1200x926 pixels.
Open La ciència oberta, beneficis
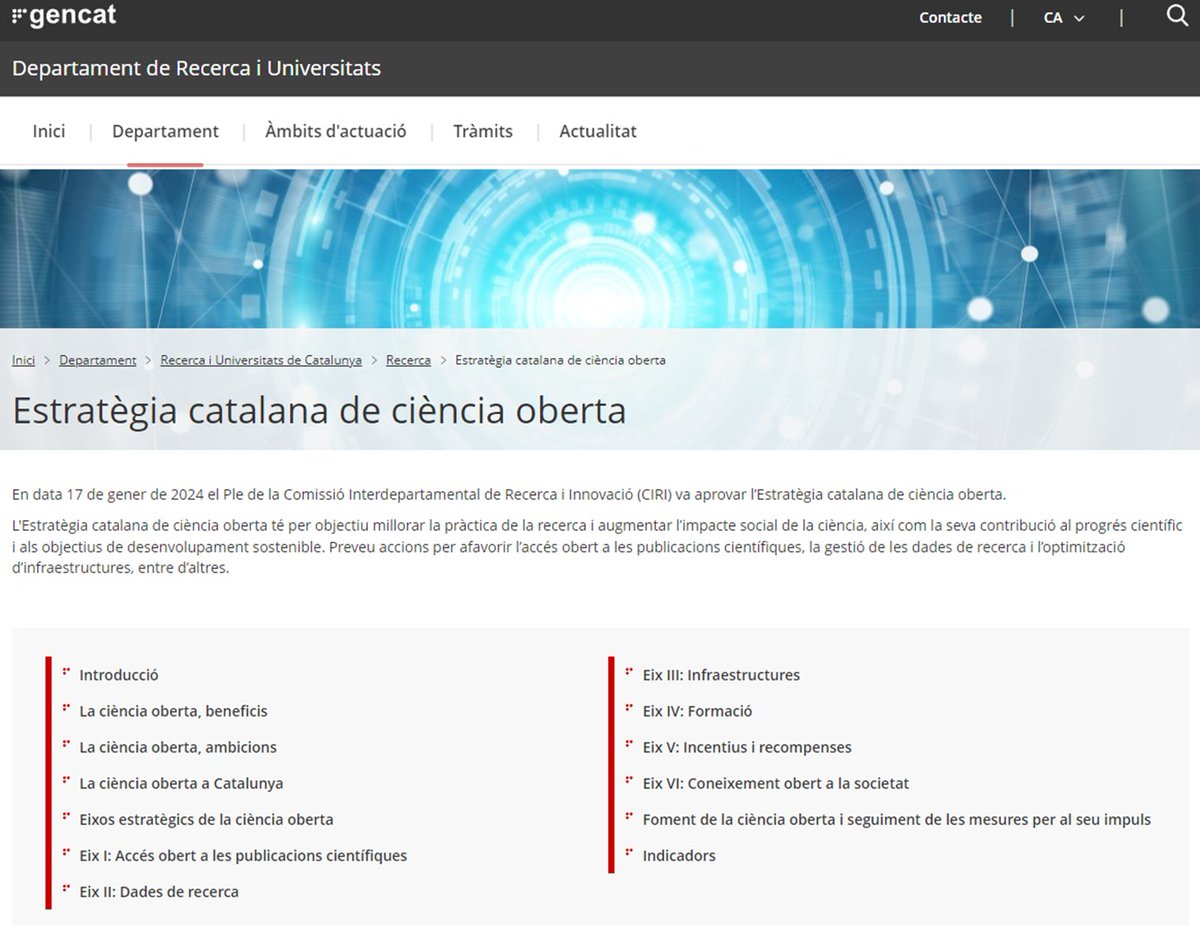point(173,711)
